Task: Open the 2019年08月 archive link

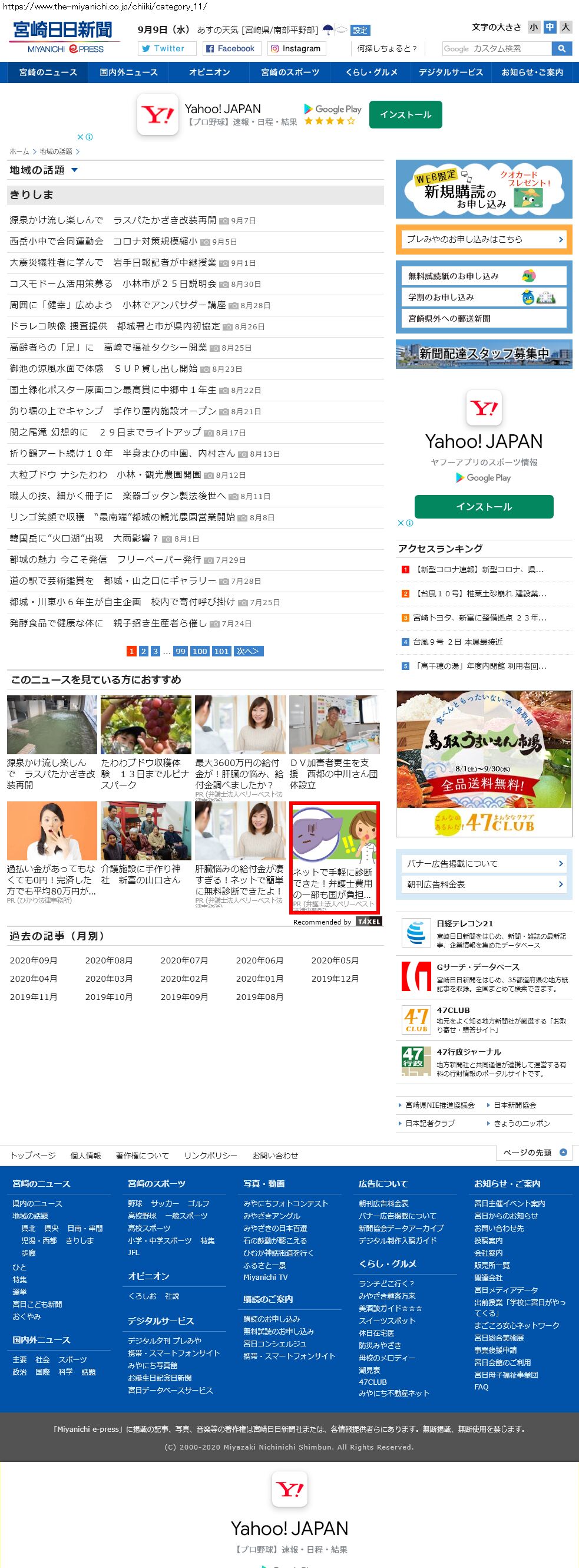Action: click(x=260, y=997)
